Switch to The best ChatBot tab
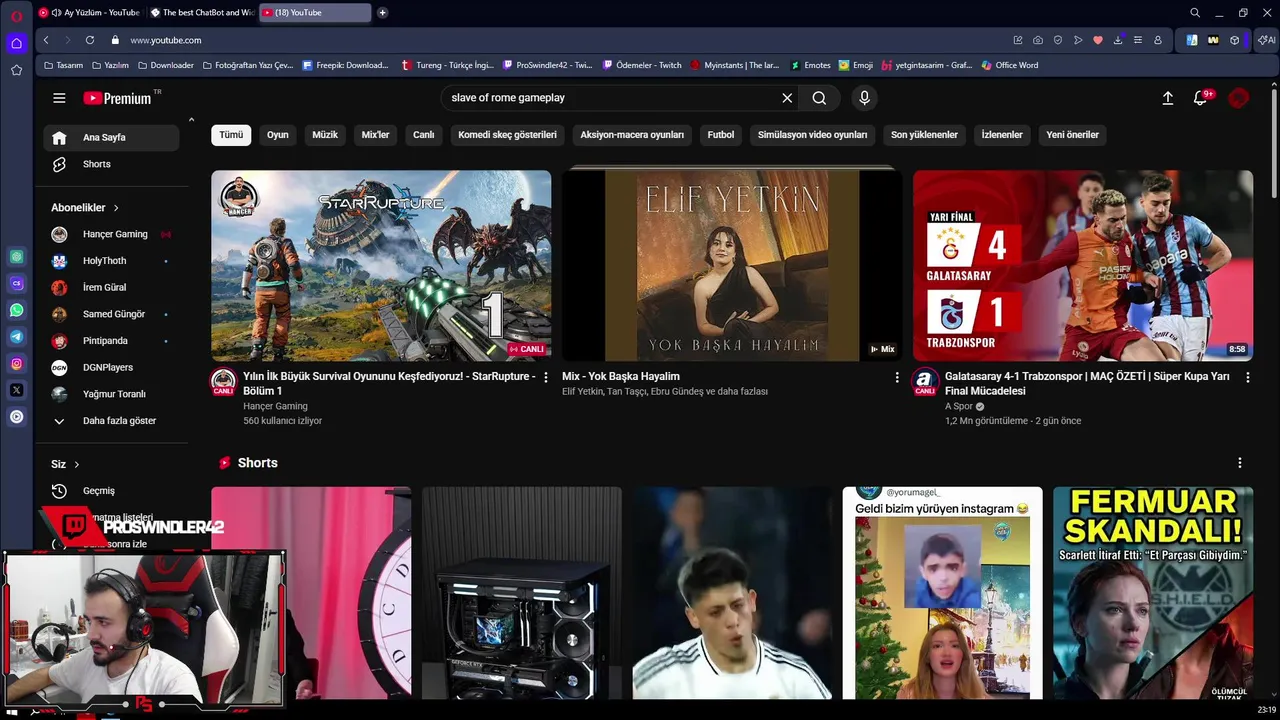 200,13
